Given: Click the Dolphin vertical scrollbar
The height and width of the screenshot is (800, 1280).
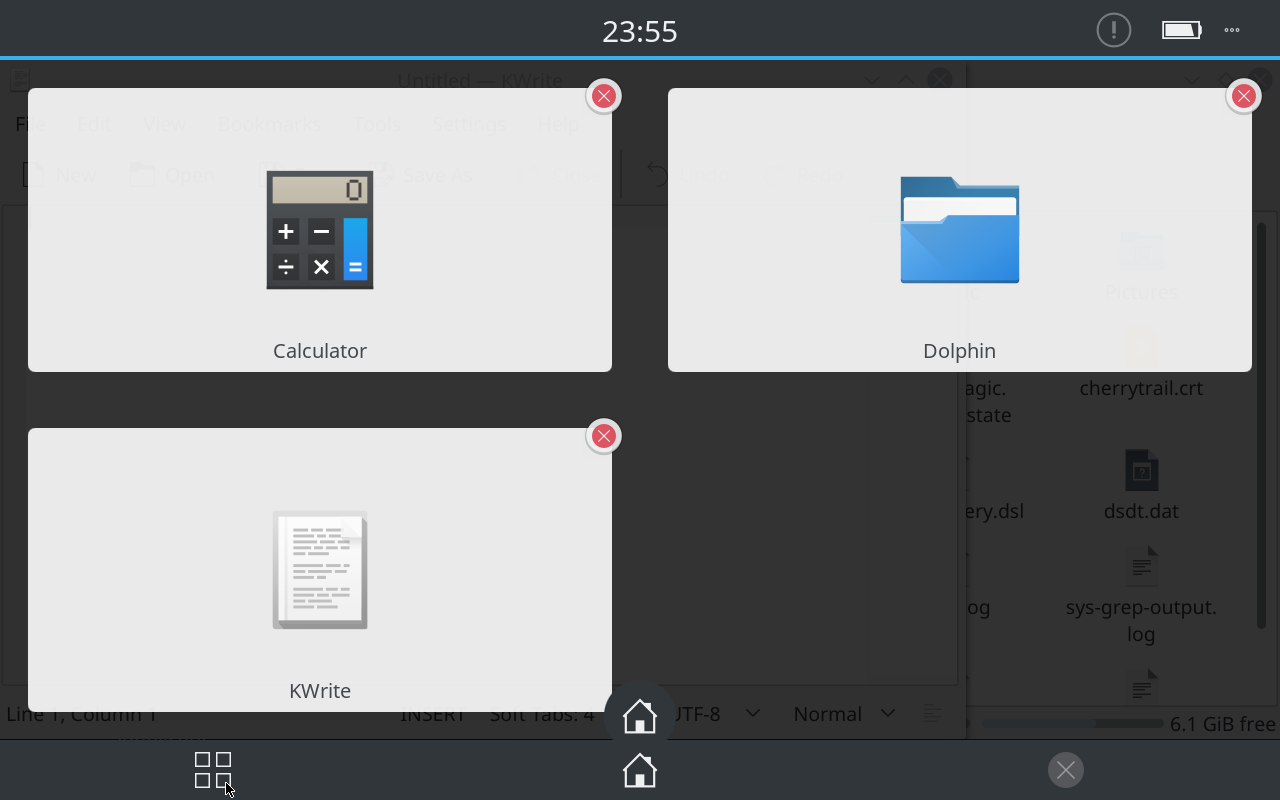Looking at the screenshot, I should [1261, 420].
